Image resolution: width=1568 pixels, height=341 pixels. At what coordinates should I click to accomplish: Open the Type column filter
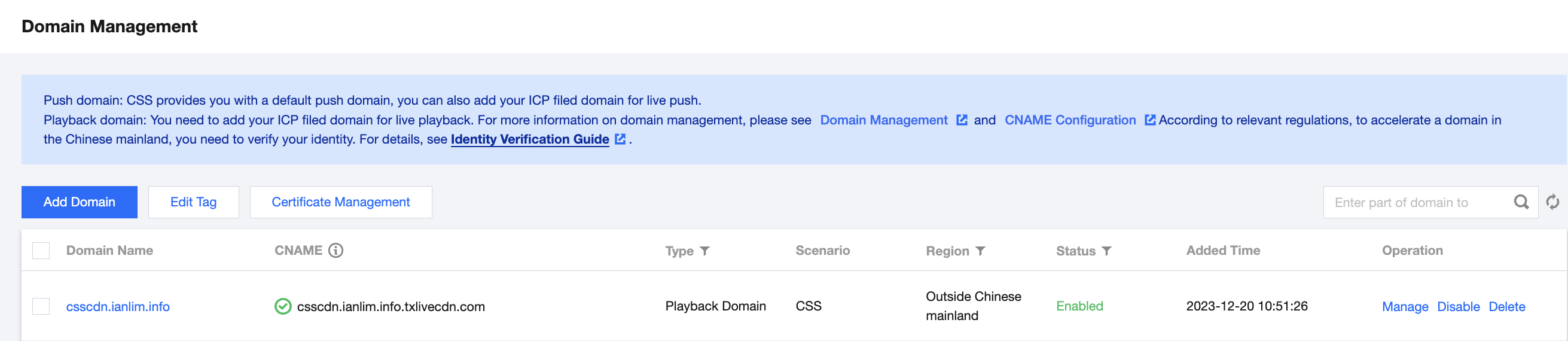[x=705, y=251]
